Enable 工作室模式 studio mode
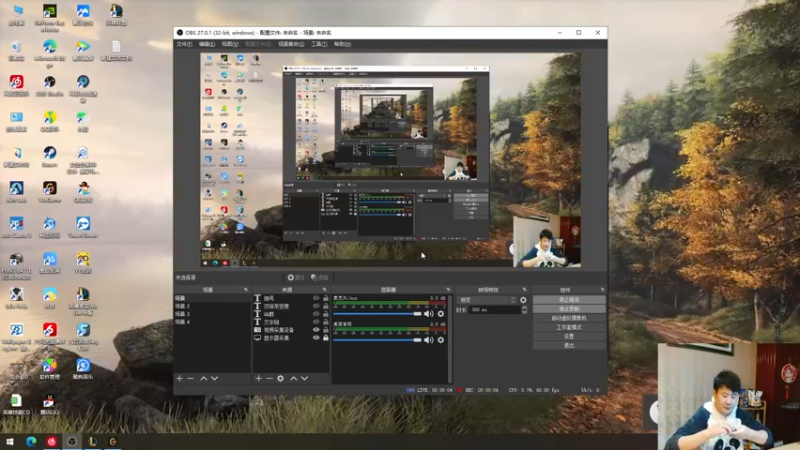This screenshot has height=450, width=800. 569,328
